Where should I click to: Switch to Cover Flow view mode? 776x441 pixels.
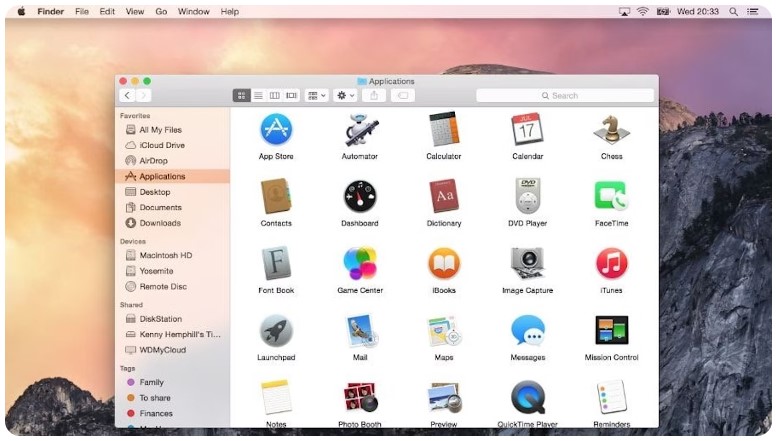point(291,96)
